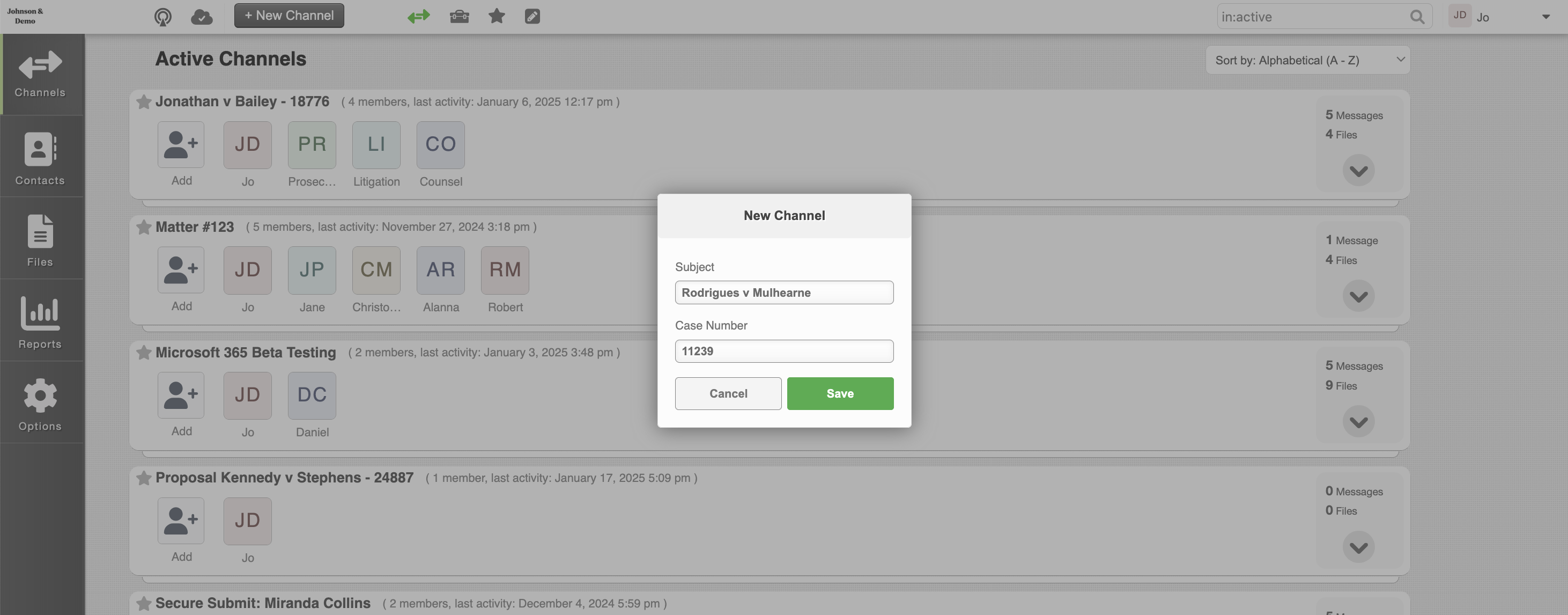1568x615 pixels.
Task: Select JD avatar in Proposal Kennedy v Stephens
Action: pyautogui.click(x=247, y=521)
